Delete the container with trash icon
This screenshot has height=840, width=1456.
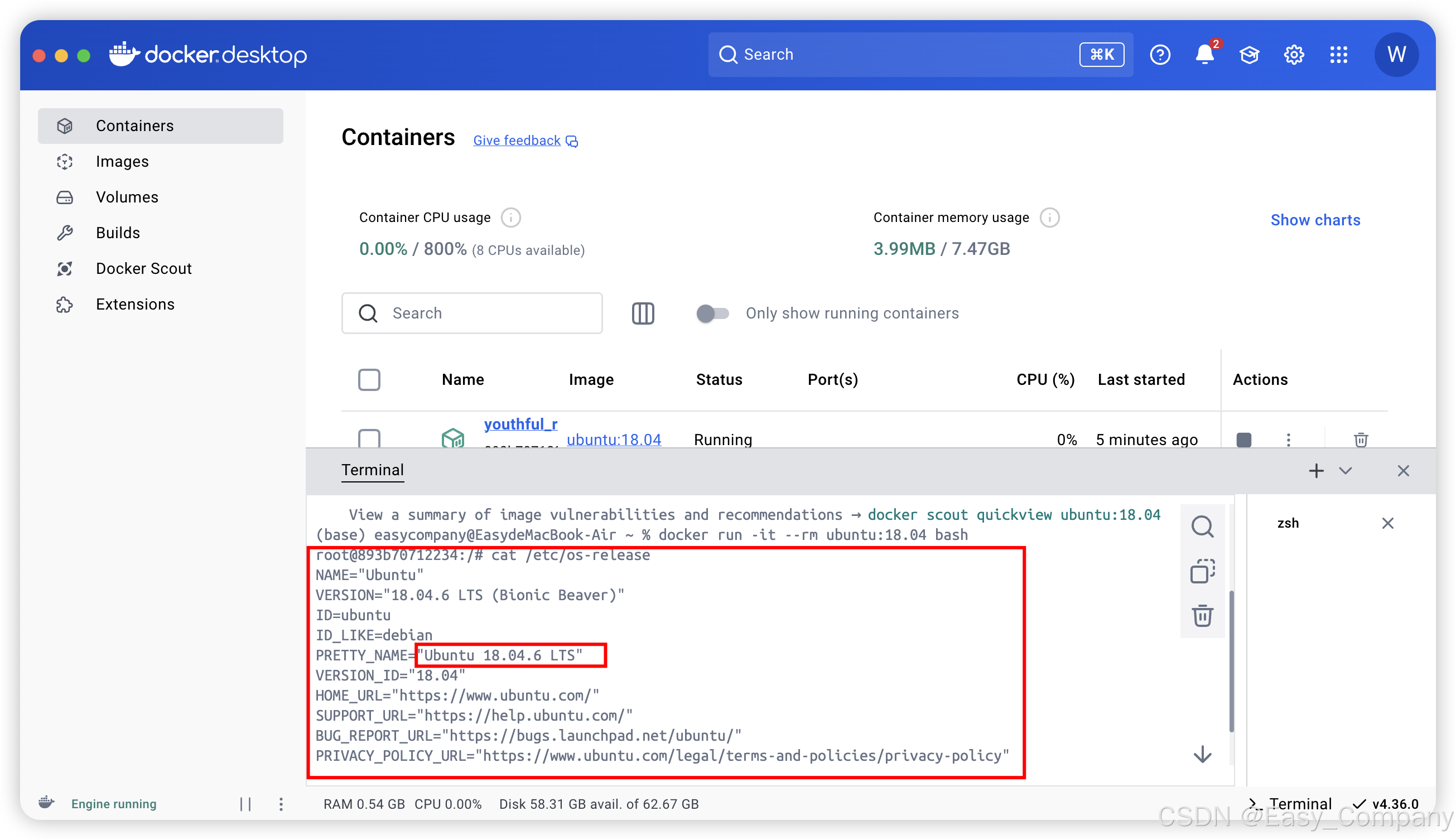pyautogui.click(x=1361, y=440)
